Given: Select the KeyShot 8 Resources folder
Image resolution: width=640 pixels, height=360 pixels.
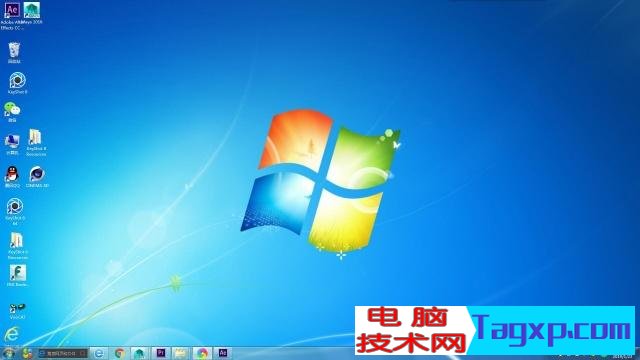Looking at the screenshot, I should tap(35, 138).
